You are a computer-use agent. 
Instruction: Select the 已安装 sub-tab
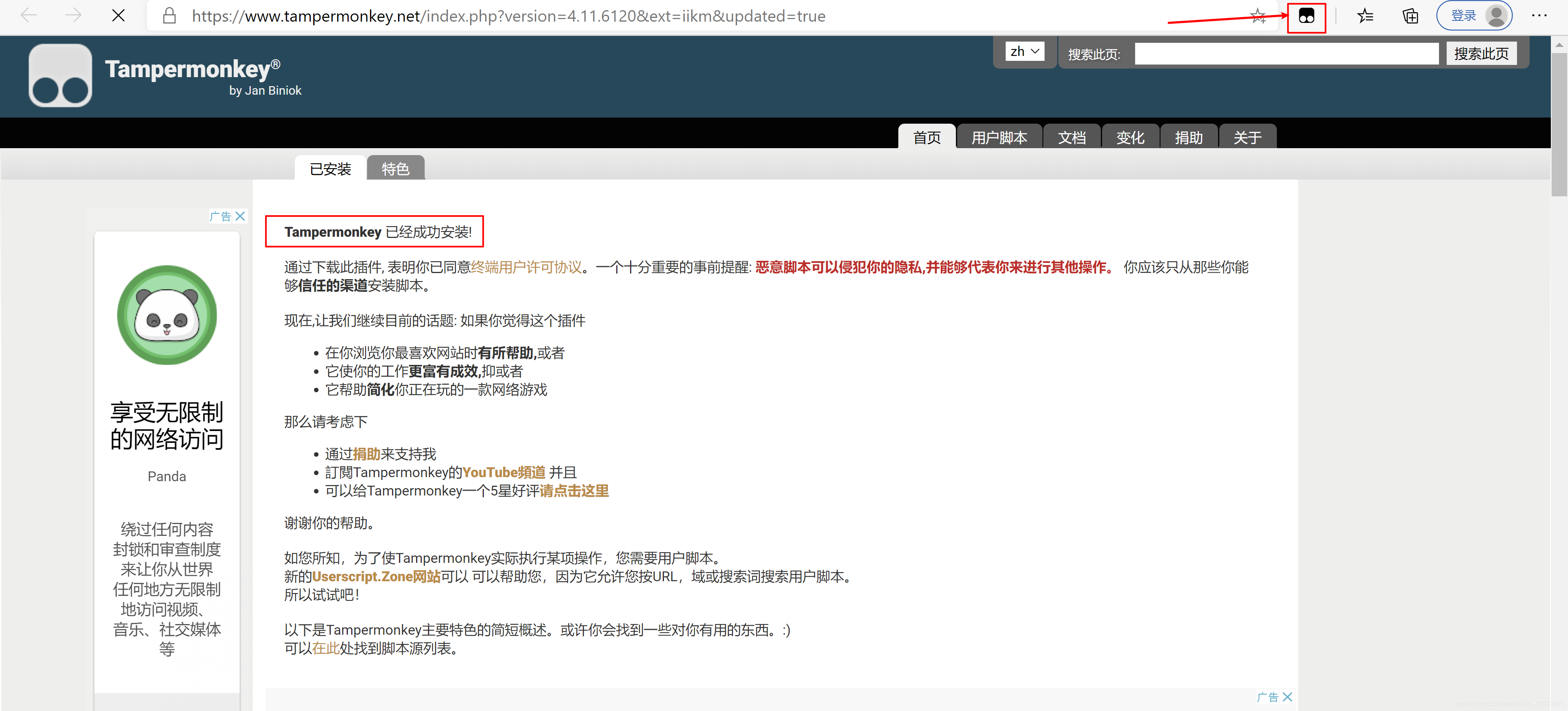click(330, 169)
